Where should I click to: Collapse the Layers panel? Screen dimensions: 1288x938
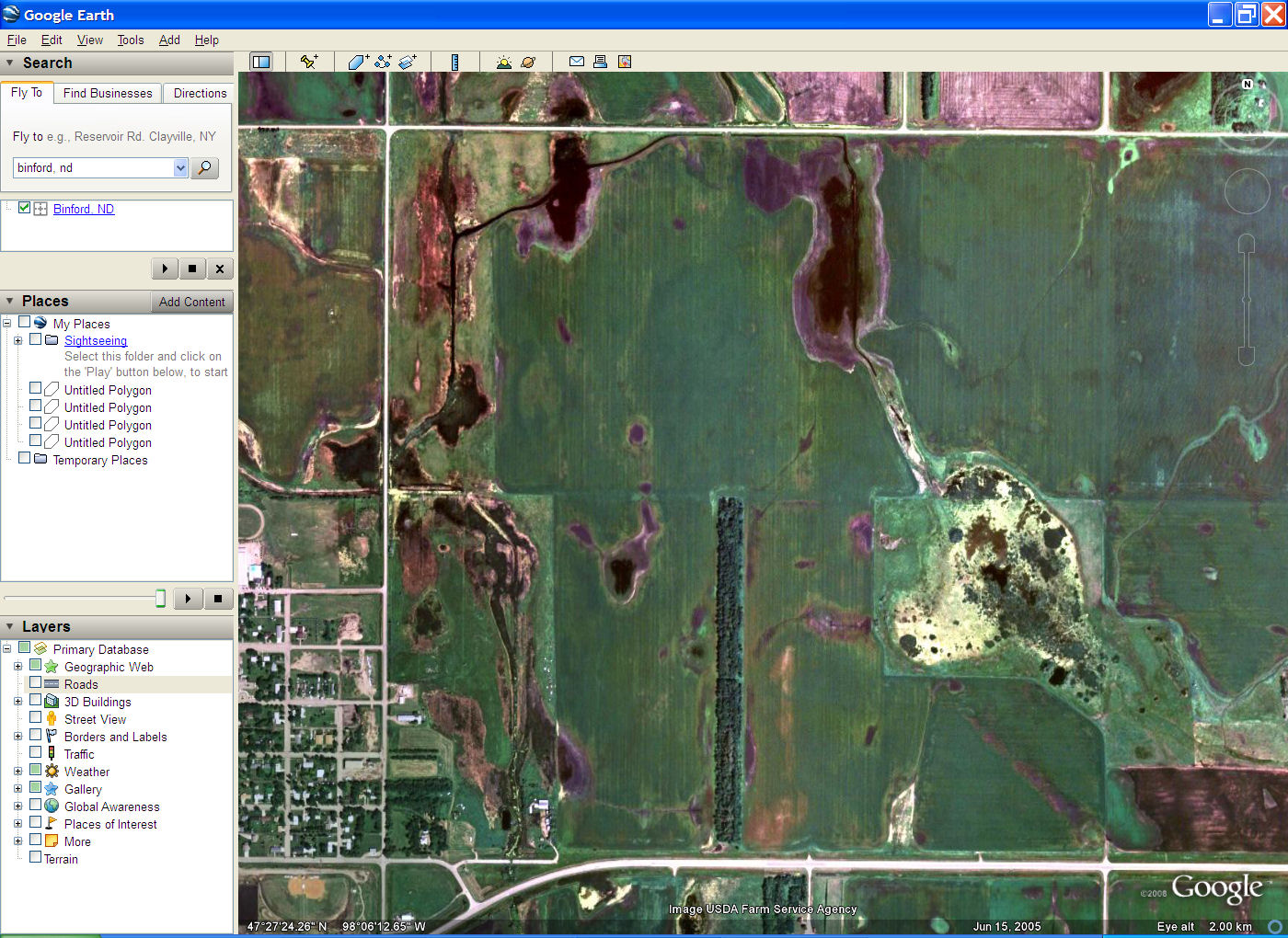[x=10, y=626]
